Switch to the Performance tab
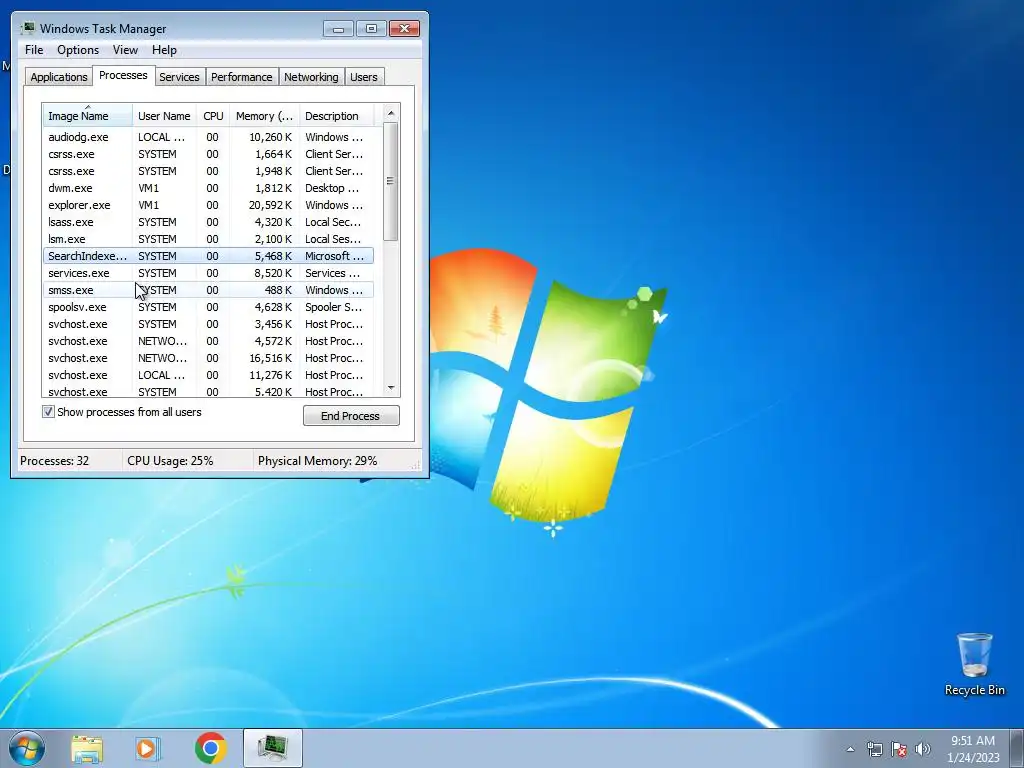 coord(242,77)
